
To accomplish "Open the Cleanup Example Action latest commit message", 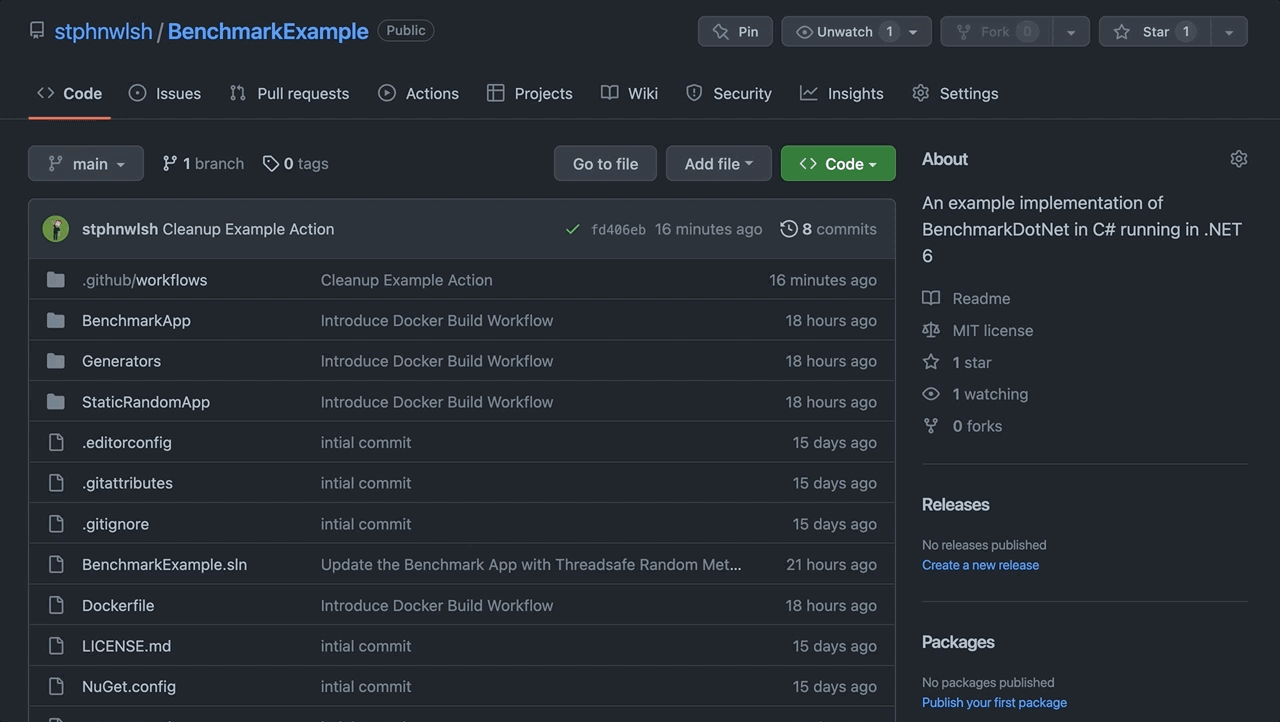I will [x=248, y=229].
